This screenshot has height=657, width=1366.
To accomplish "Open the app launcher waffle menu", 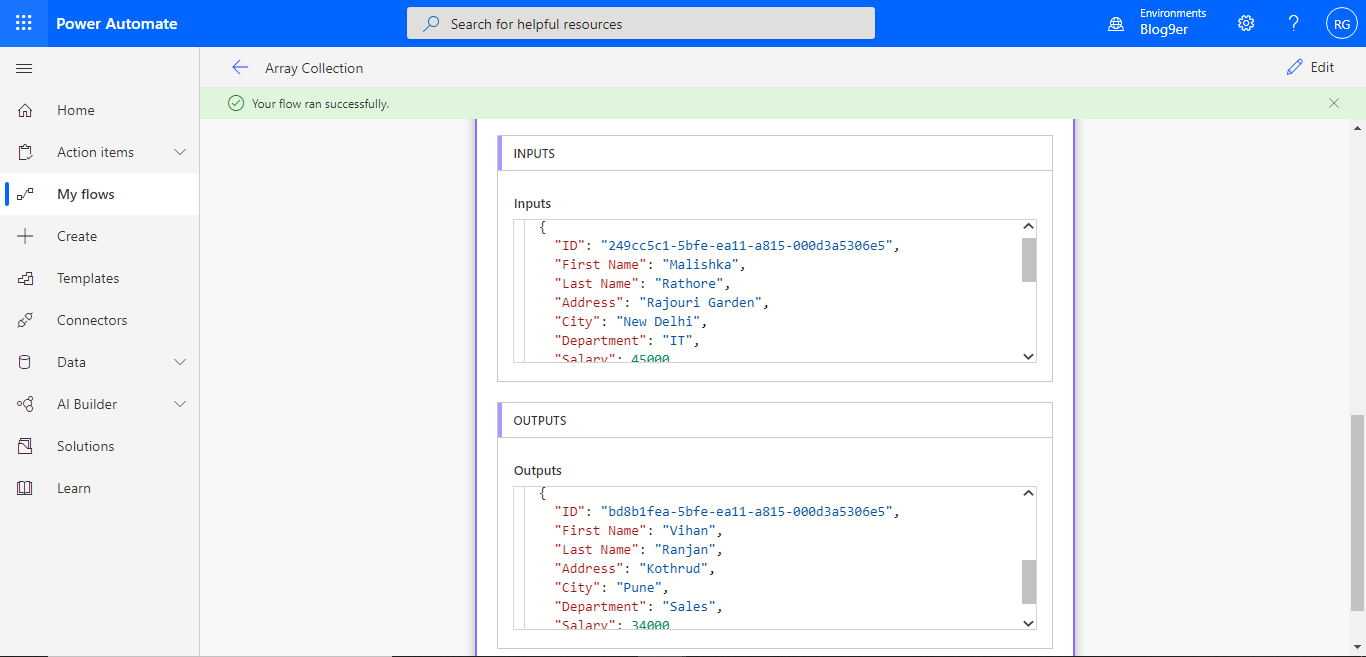I will pyautogui.click(x=23, y=22).
